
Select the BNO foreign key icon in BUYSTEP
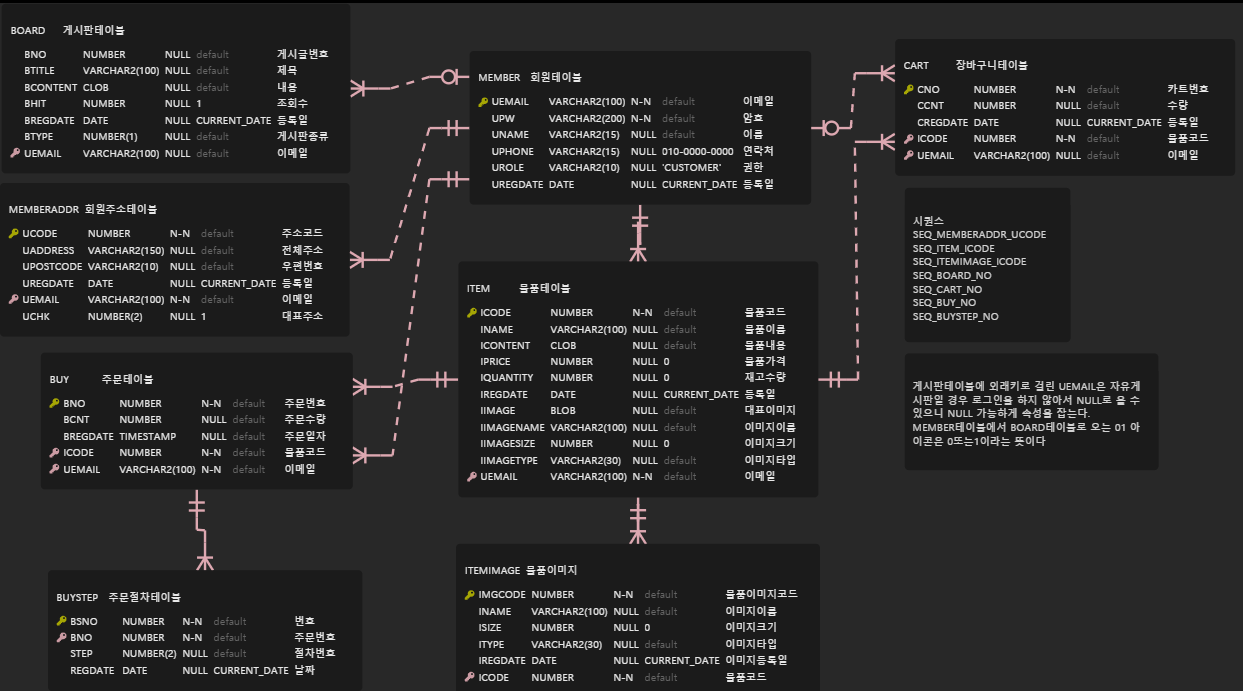pyautogui.click(x=61, y=637)
